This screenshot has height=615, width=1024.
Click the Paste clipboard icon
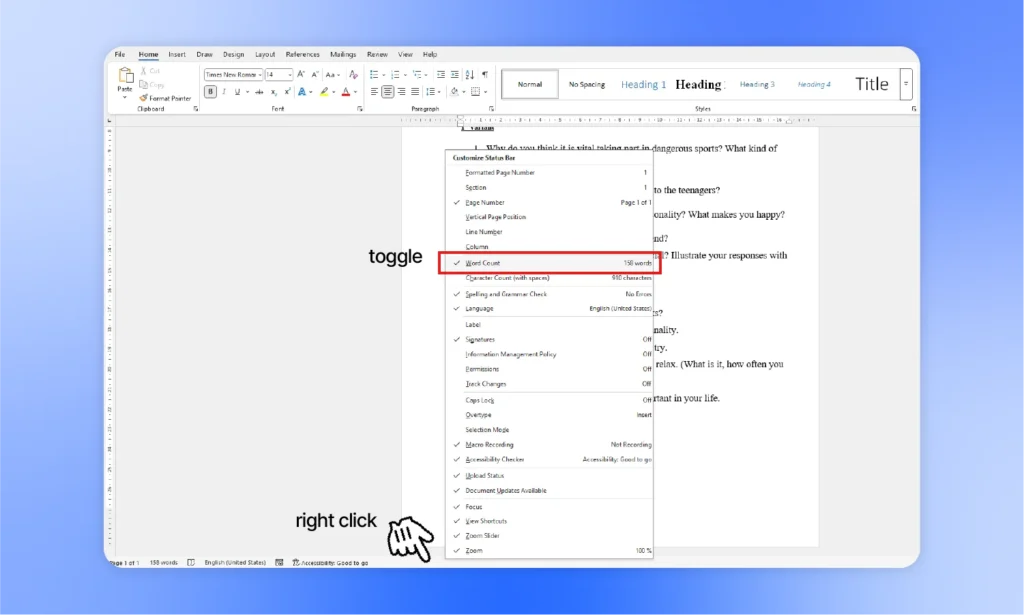click(x=125, y=76)
